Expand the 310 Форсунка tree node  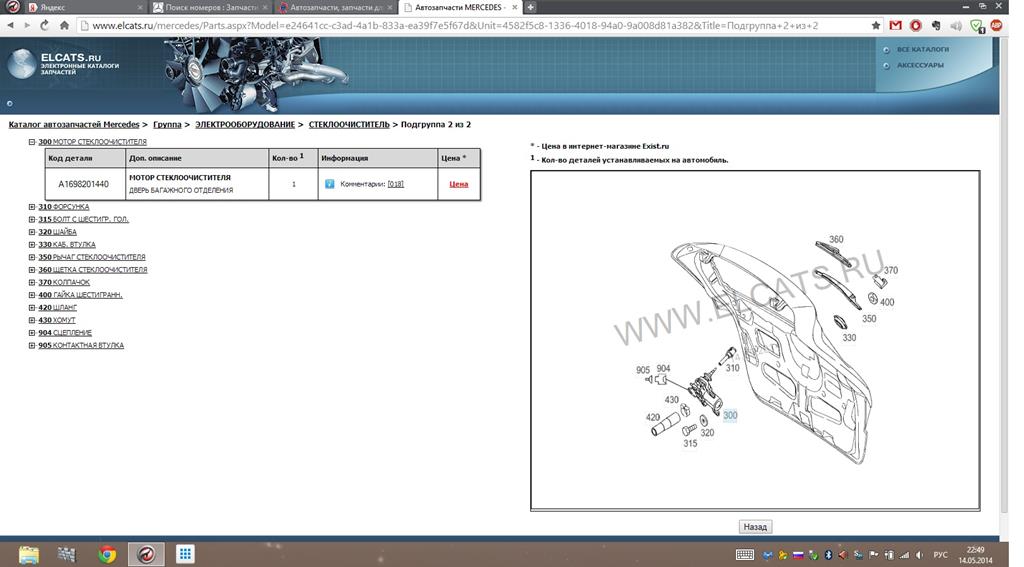(32, 207)
